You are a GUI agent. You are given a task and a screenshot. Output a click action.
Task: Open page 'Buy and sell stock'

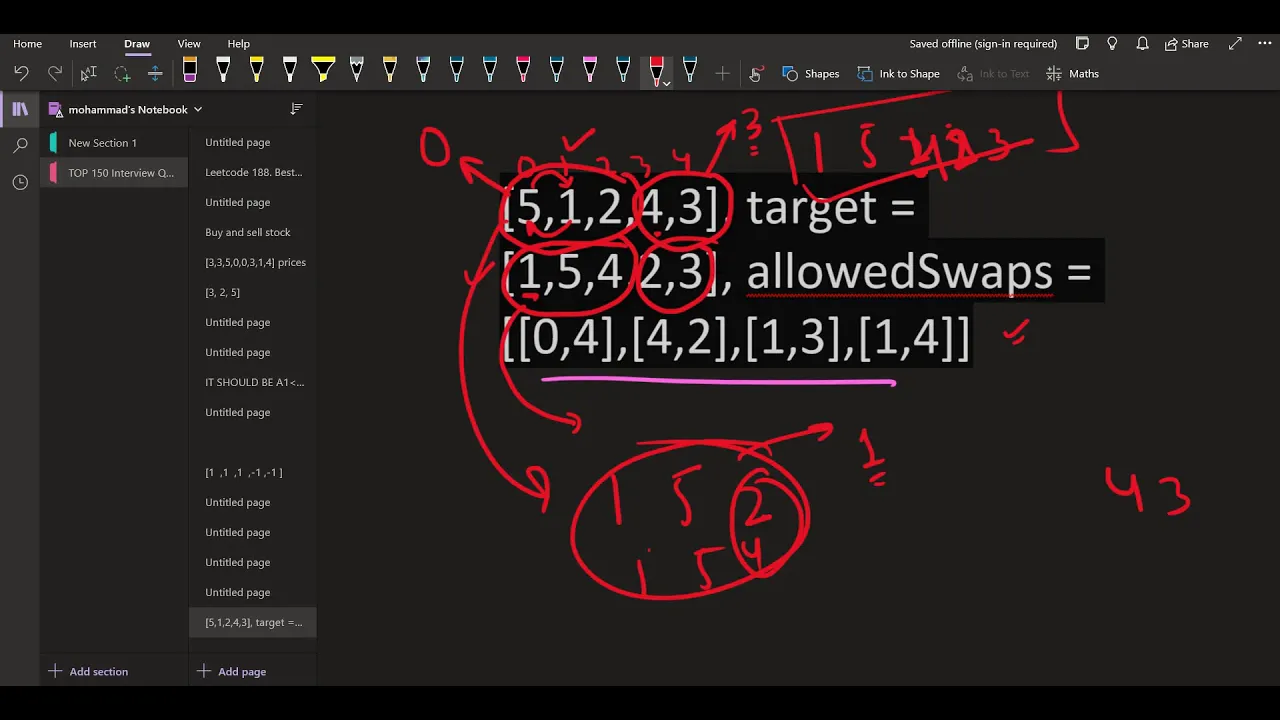pyautogui.click(x=253, y=232)
